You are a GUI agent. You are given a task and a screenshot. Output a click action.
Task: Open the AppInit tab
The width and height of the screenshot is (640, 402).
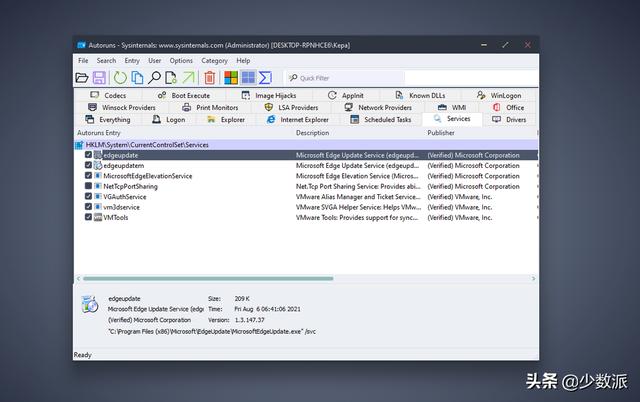(x=345, y=95)
